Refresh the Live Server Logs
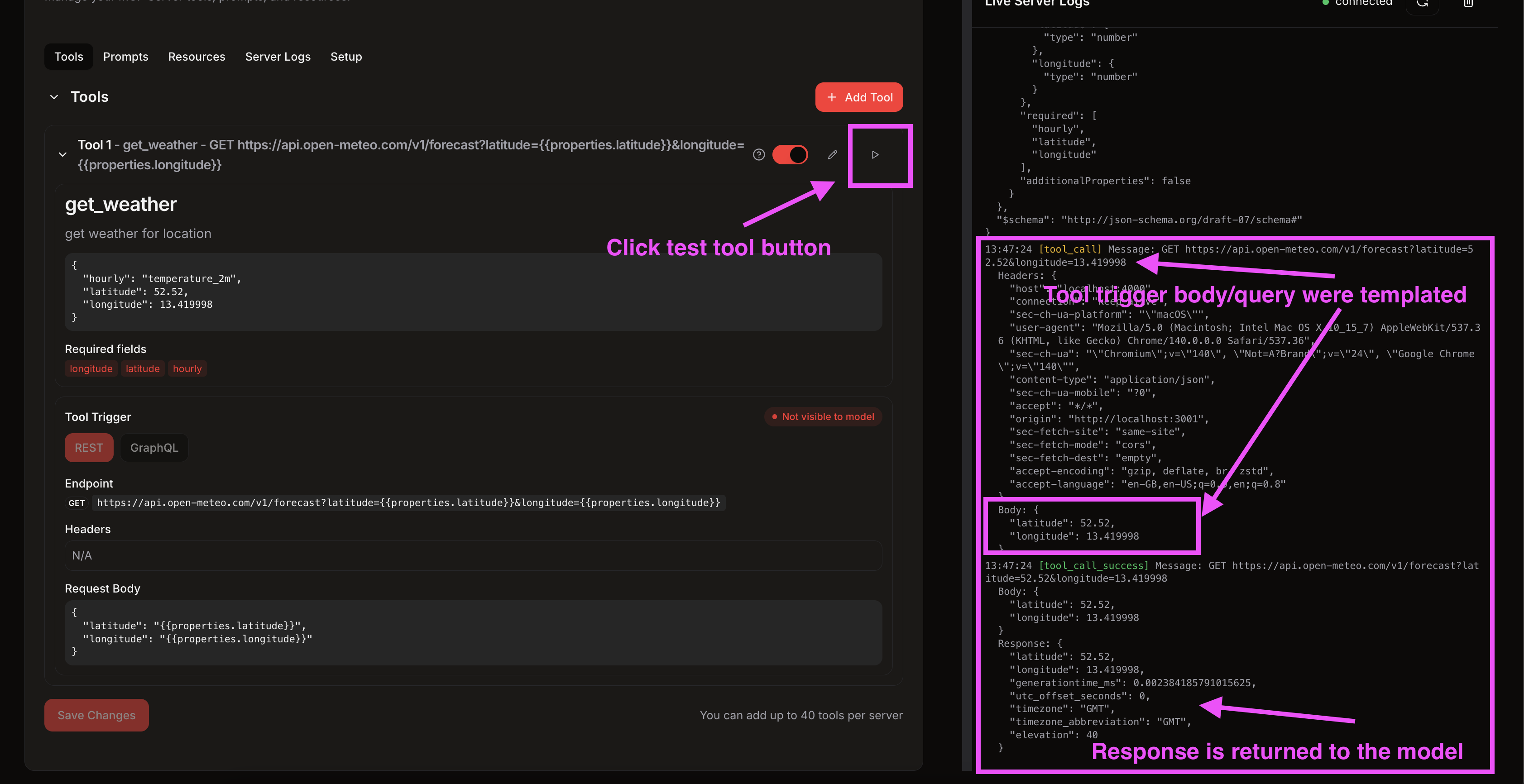1524x784 pixels. (1422, 4)
